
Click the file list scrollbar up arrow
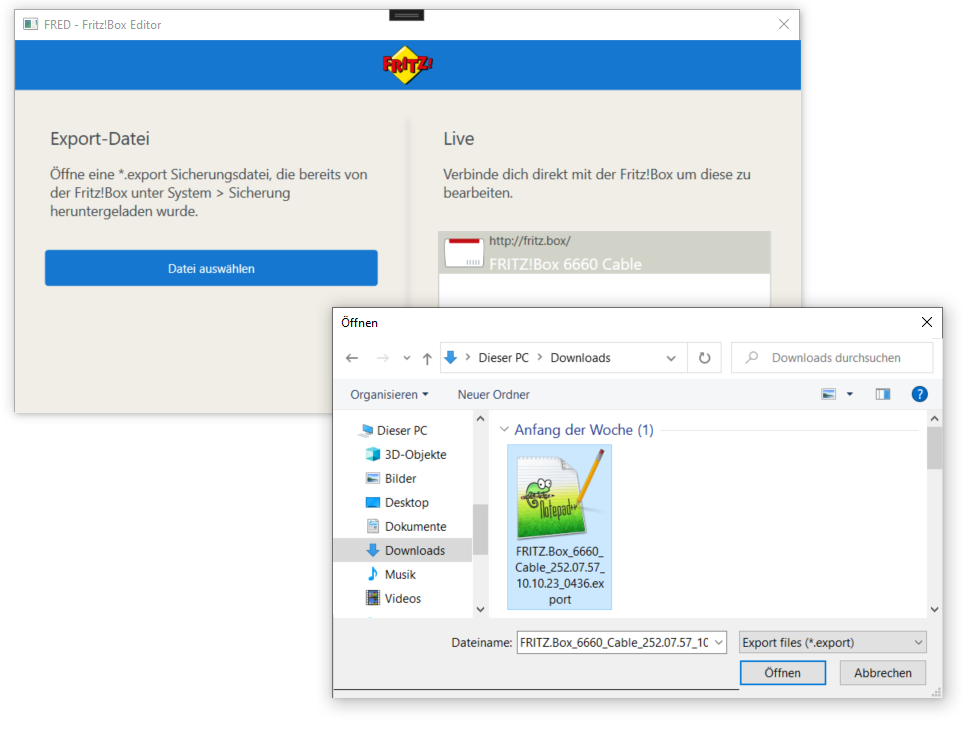(x=934, y=419)
